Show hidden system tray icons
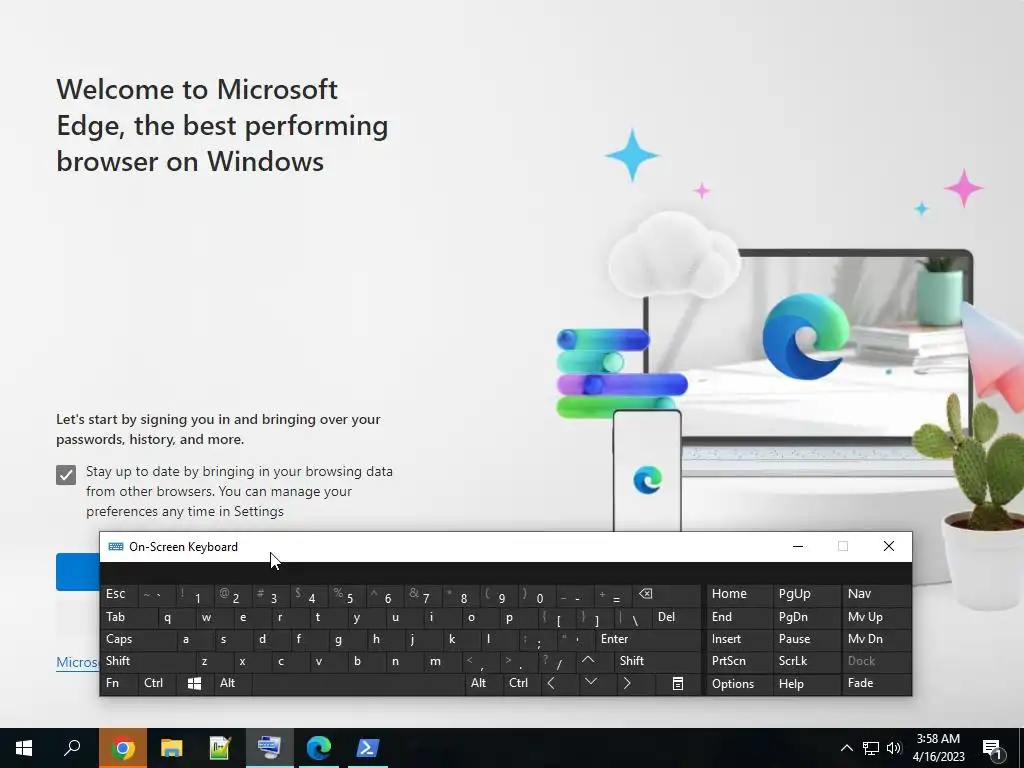This screenshot has width=1024, height=768. tap(846, 748)
